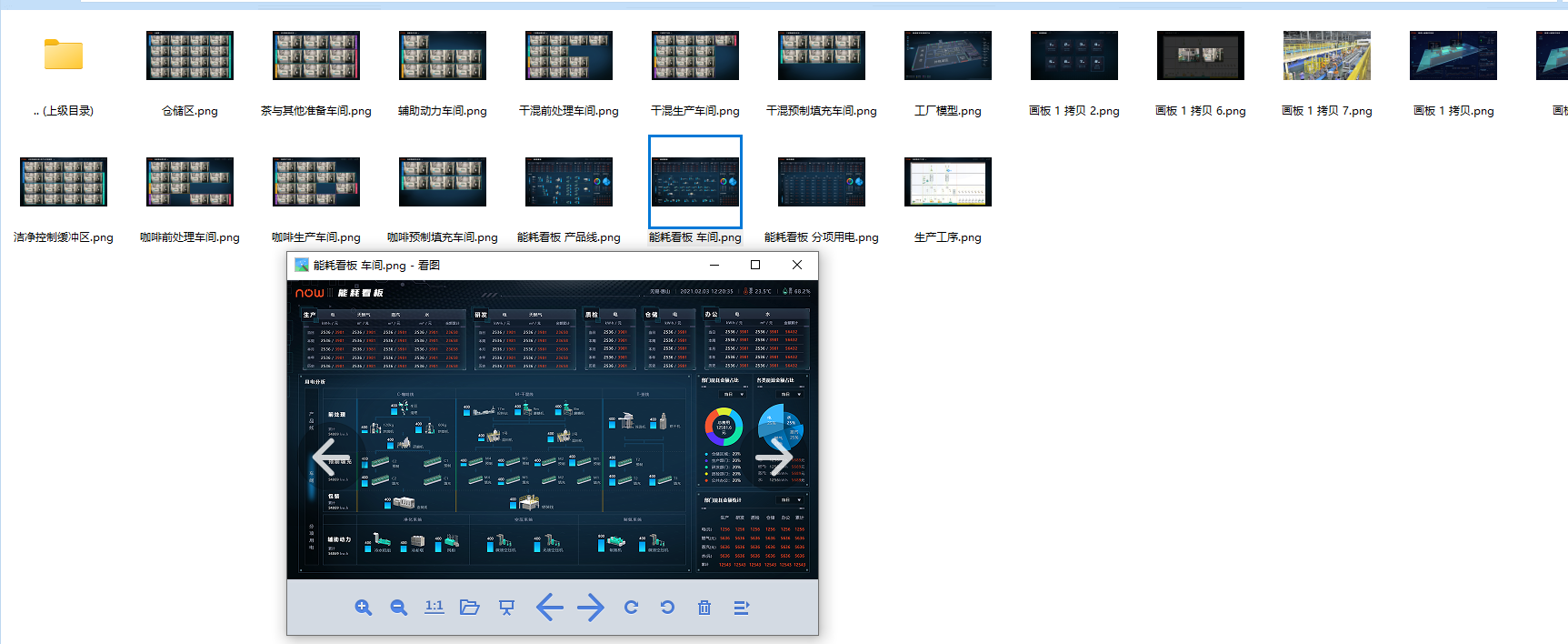
Task: Click the large right arrow over the image
Action: pos(774,458)
